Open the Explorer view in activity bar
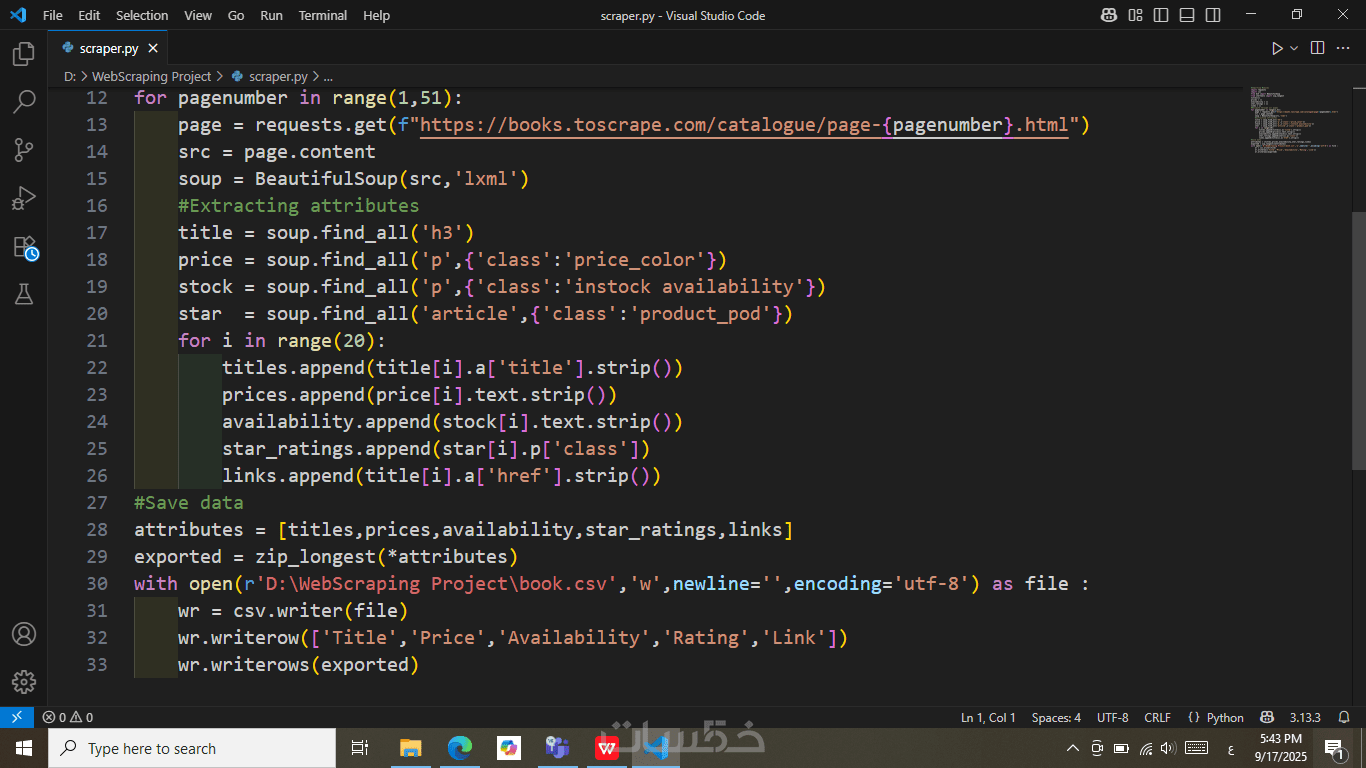The image size is (1366, 768). (24, 54)
